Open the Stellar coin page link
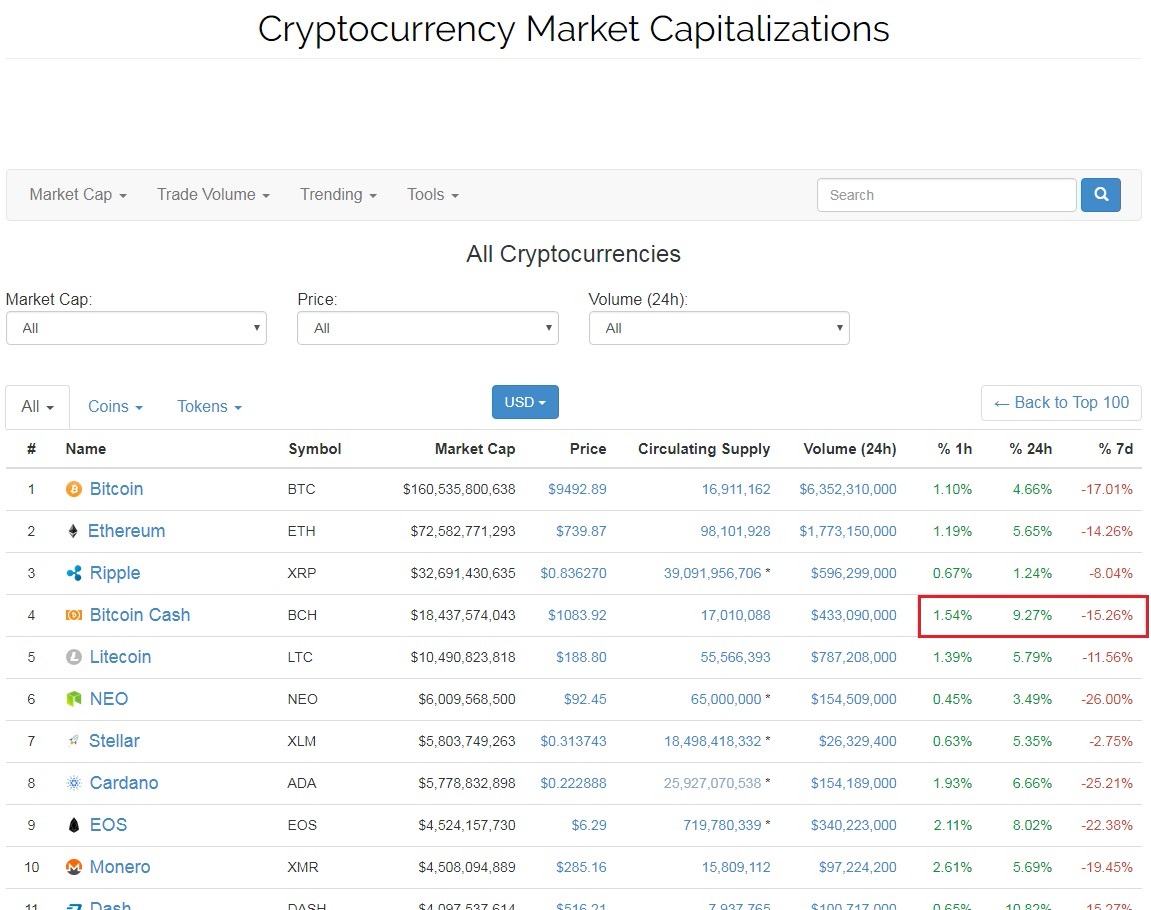 point(114,740)
